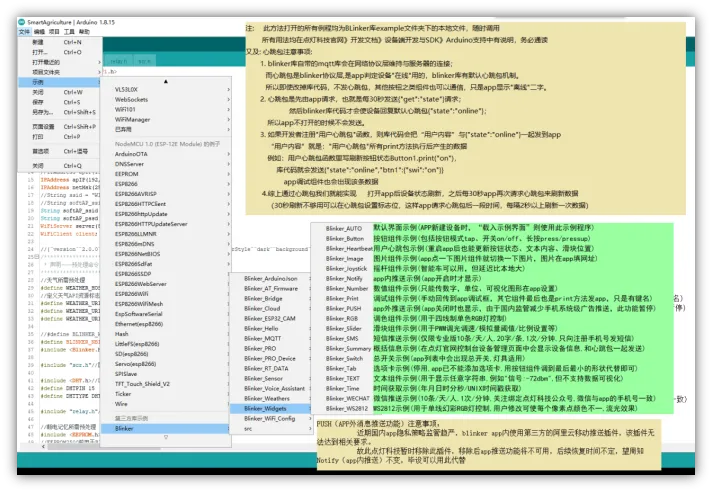The image size is (712, 492).
Task: Select EspSoftwareSerial in the examples list
Action: tap(166, 314)
